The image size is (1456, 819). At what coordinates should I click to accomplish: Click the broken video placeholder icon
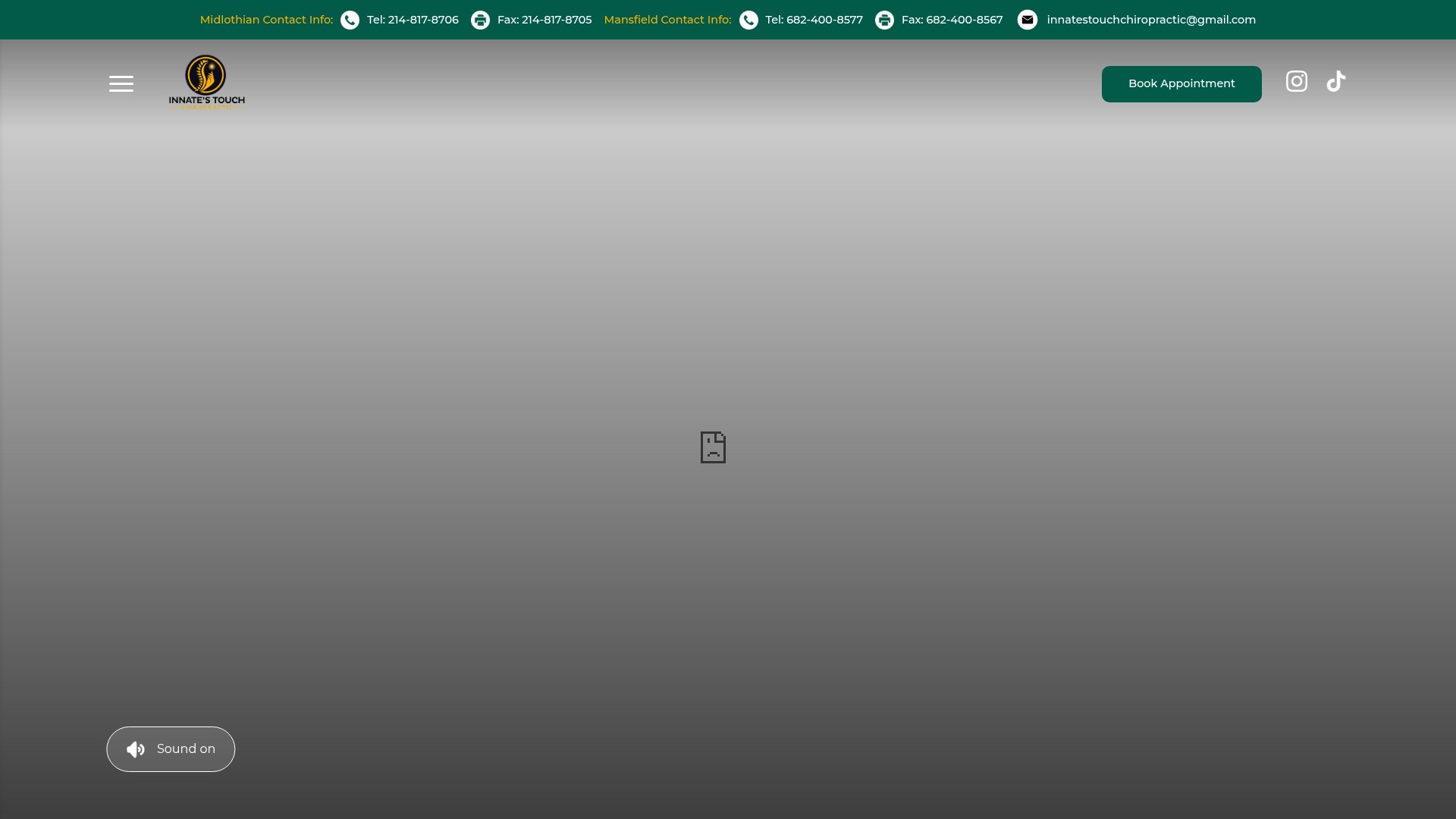(x=713, y=447)
